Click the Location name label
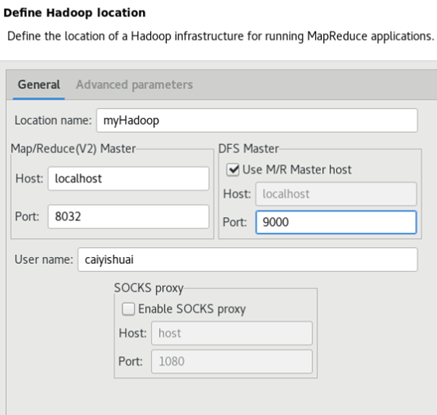The height and width of the screenshot is (415, 437). 53,120
